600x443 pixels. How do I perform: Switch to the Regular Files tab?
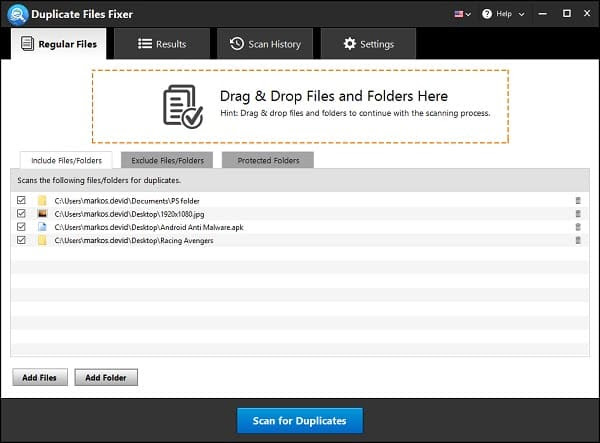pyautogui.click(x=59, y=44)
